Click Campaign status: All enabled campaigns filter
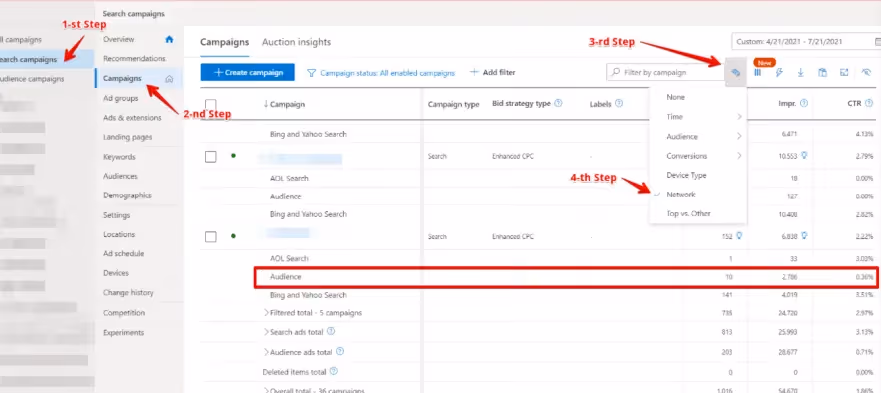This screenshot has height=393, width=881. pos(382,73)
